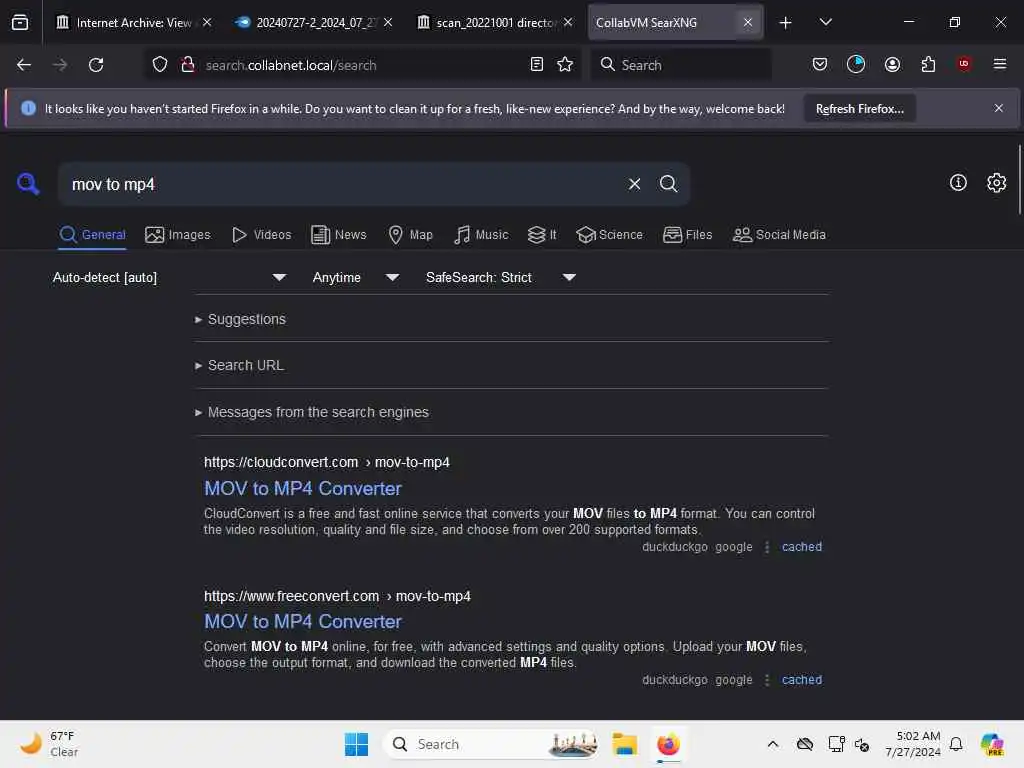1024x768 pixels.
Task: Save page to Pocket
Action: (820, 64)
